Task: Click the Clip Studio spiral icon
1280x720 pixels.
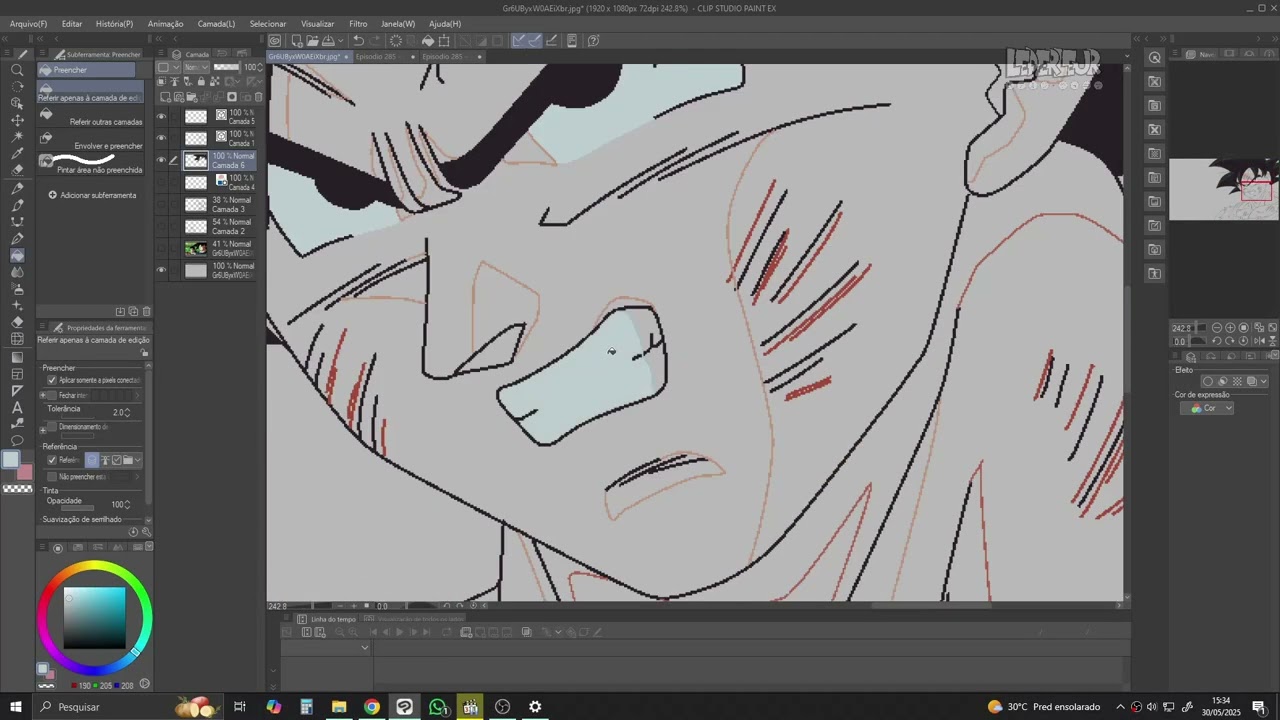Action: tap(274, 41)
